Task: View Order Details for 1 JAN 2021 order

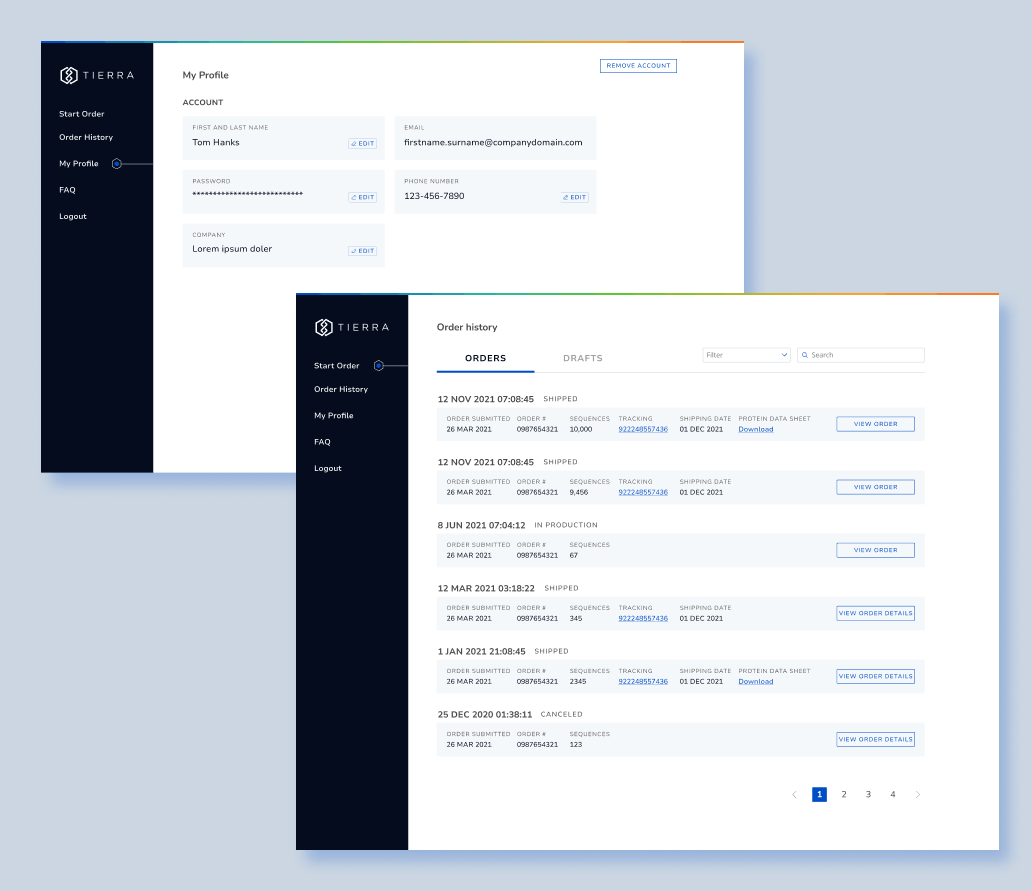Action: point(875,676)
